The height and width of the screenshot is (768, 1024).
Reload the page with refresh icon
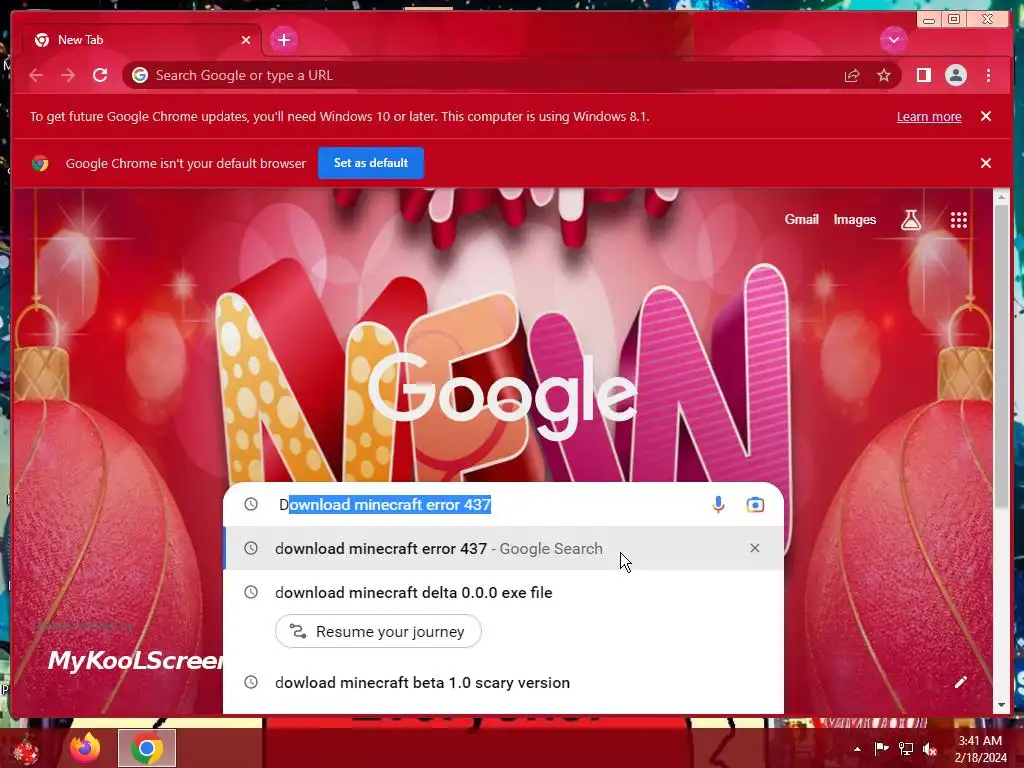point(100,75)
